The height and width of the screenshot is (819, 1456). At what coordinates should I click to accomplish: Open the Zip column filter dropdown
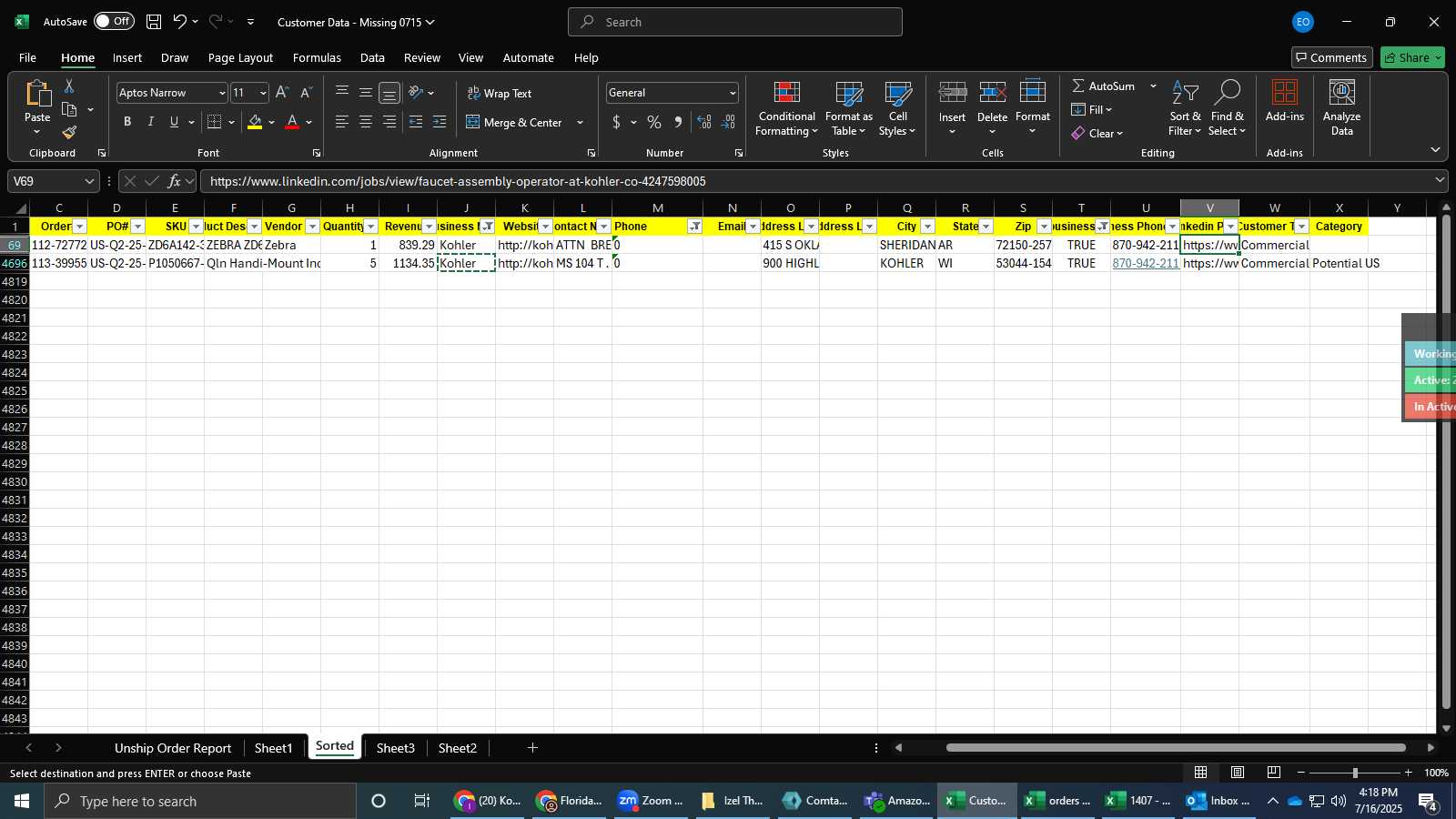pos(1044,227)
